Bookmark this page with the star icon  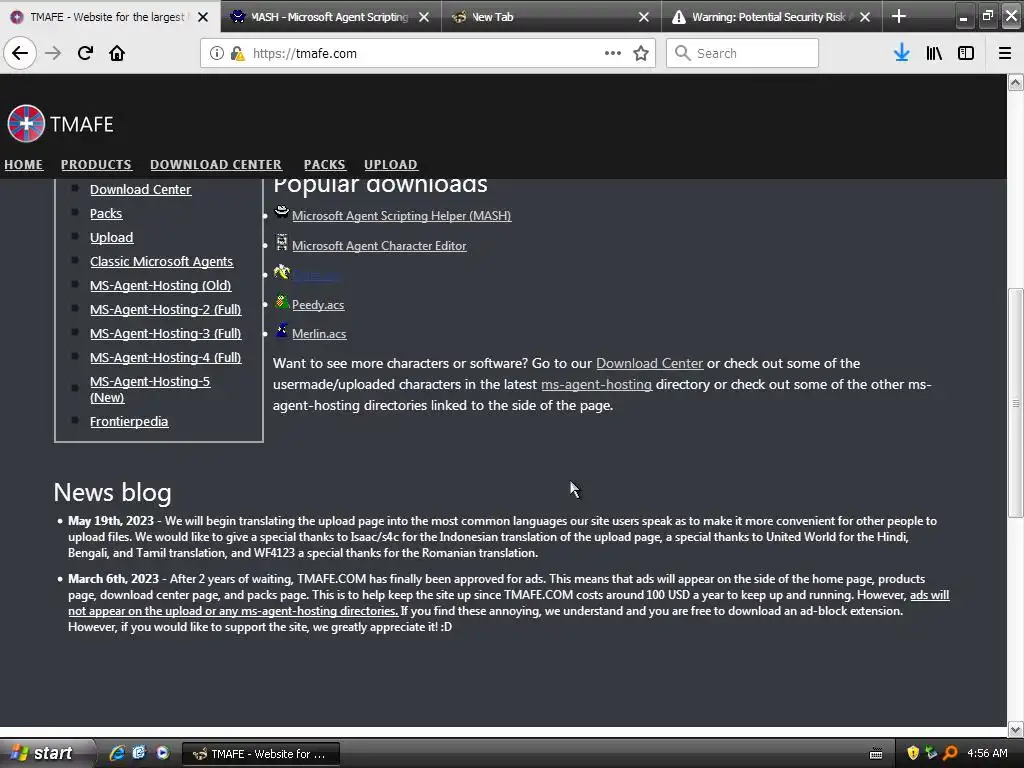click(641, 53)
